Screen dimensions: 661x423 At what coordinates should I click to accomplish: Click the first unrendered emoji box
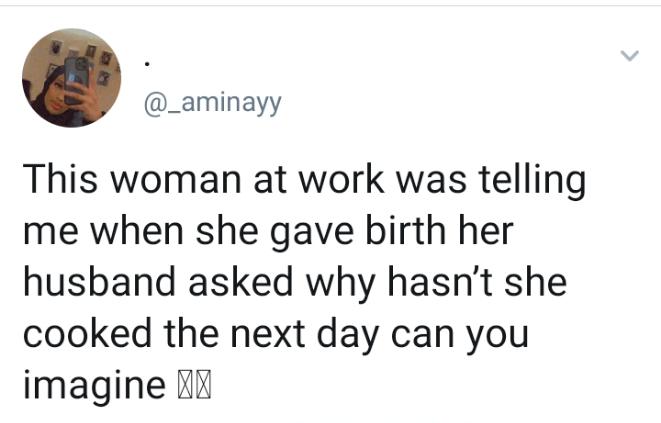[x=185, y=385]
